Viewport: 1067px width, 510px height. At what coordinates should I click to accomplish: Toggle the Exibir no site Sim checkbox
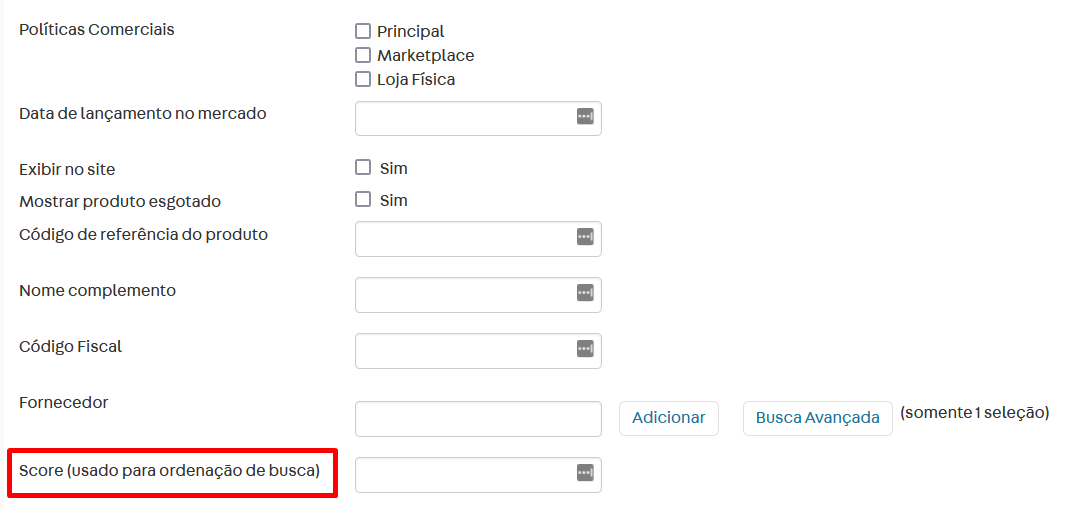point(363,168)
